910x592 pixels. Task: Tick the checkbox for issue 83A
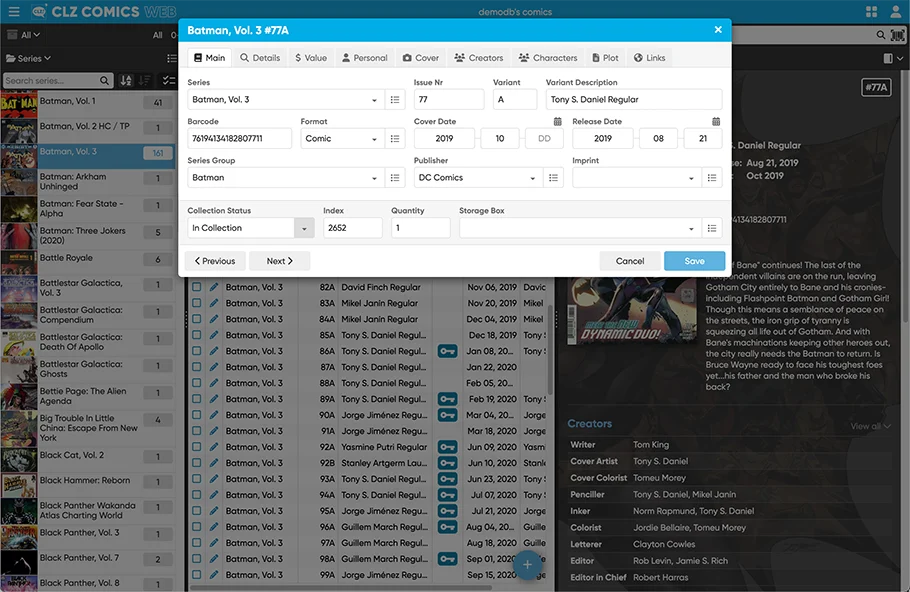tap(197, 303)
